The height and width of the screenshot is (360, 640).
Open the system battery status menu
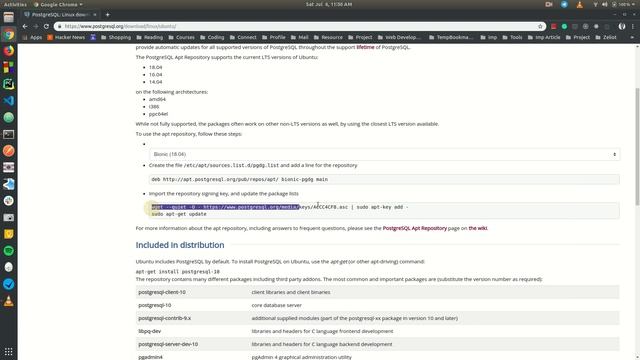623,4
